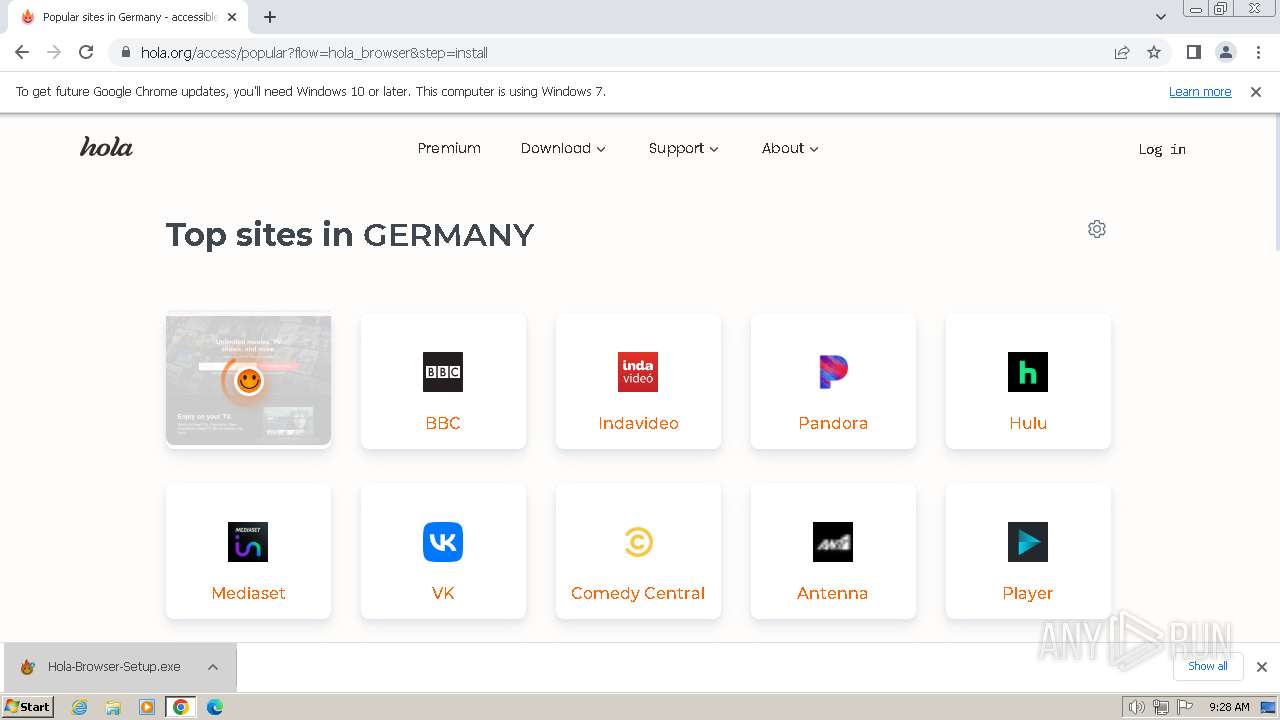
Task: Click the Comedy Central label
Action: [638, 593]
